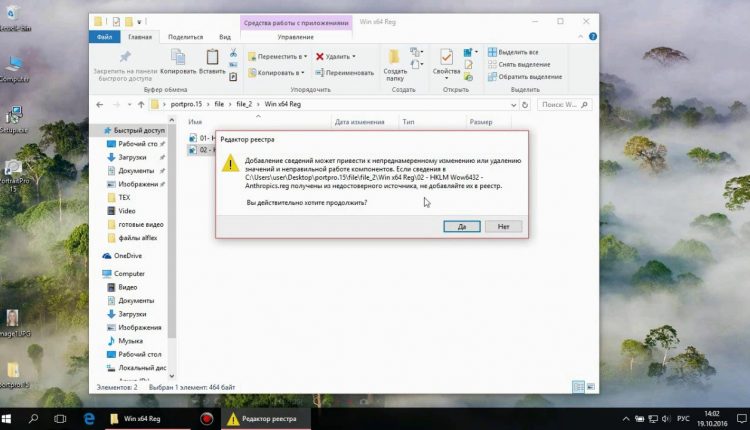
Task: Click portpro.15 in the address breadcrumb
Action: point(186,104)
